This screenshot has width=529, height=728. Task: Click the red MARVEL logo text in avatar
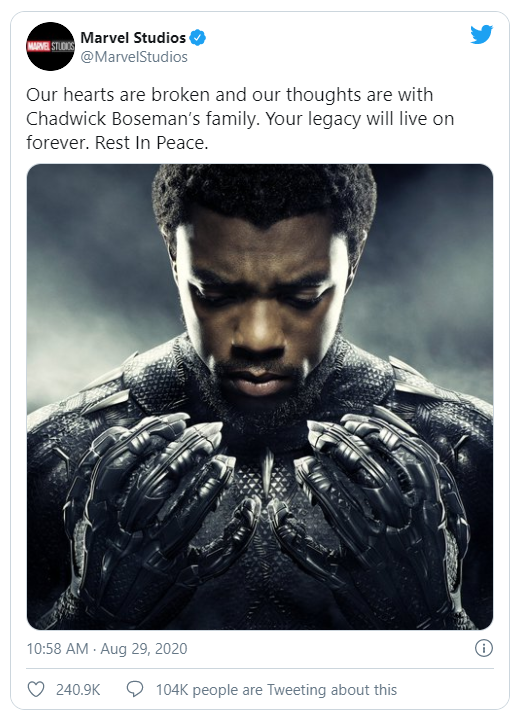pyautogui.click(x=39, y=46)
